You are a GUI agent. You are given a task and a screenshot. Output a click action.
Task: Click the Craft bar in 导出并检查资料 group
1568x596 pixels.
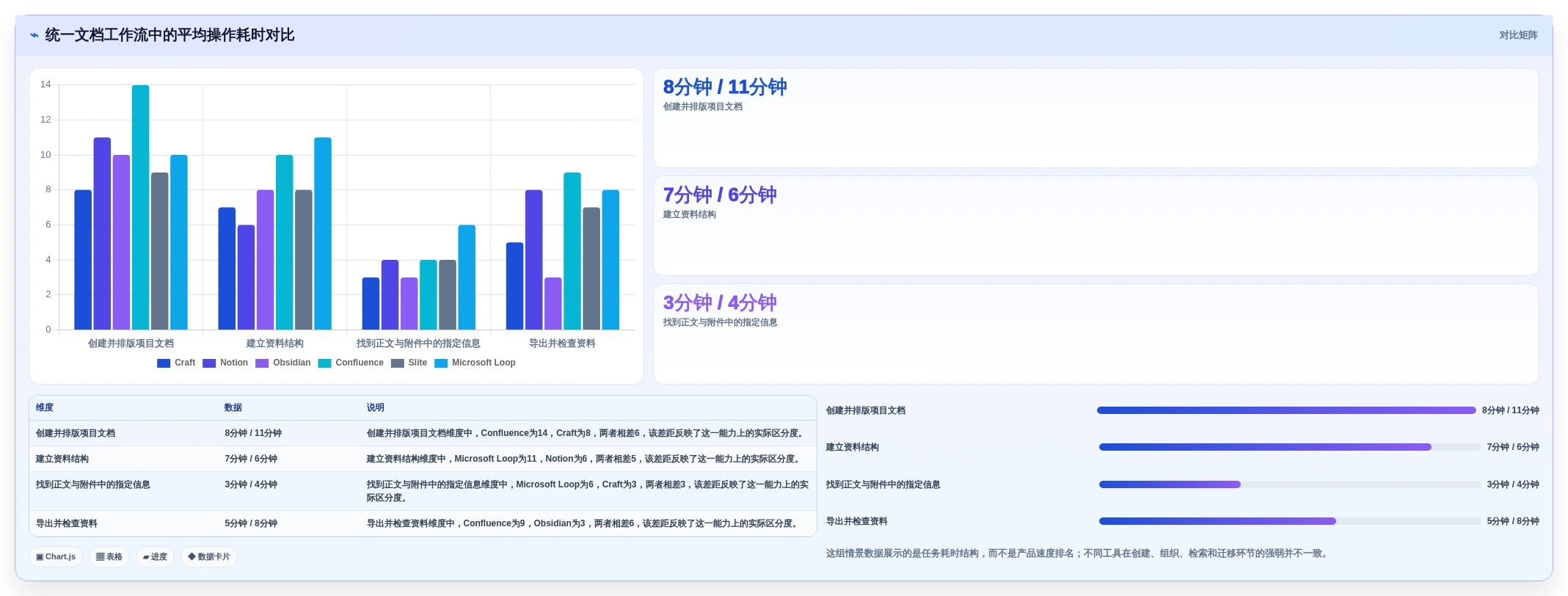click(515, 286)
